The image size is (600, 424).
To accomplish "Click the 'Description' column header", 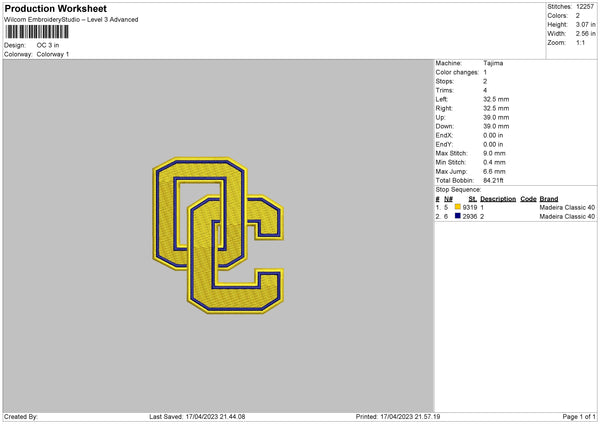I will point(498,199).
